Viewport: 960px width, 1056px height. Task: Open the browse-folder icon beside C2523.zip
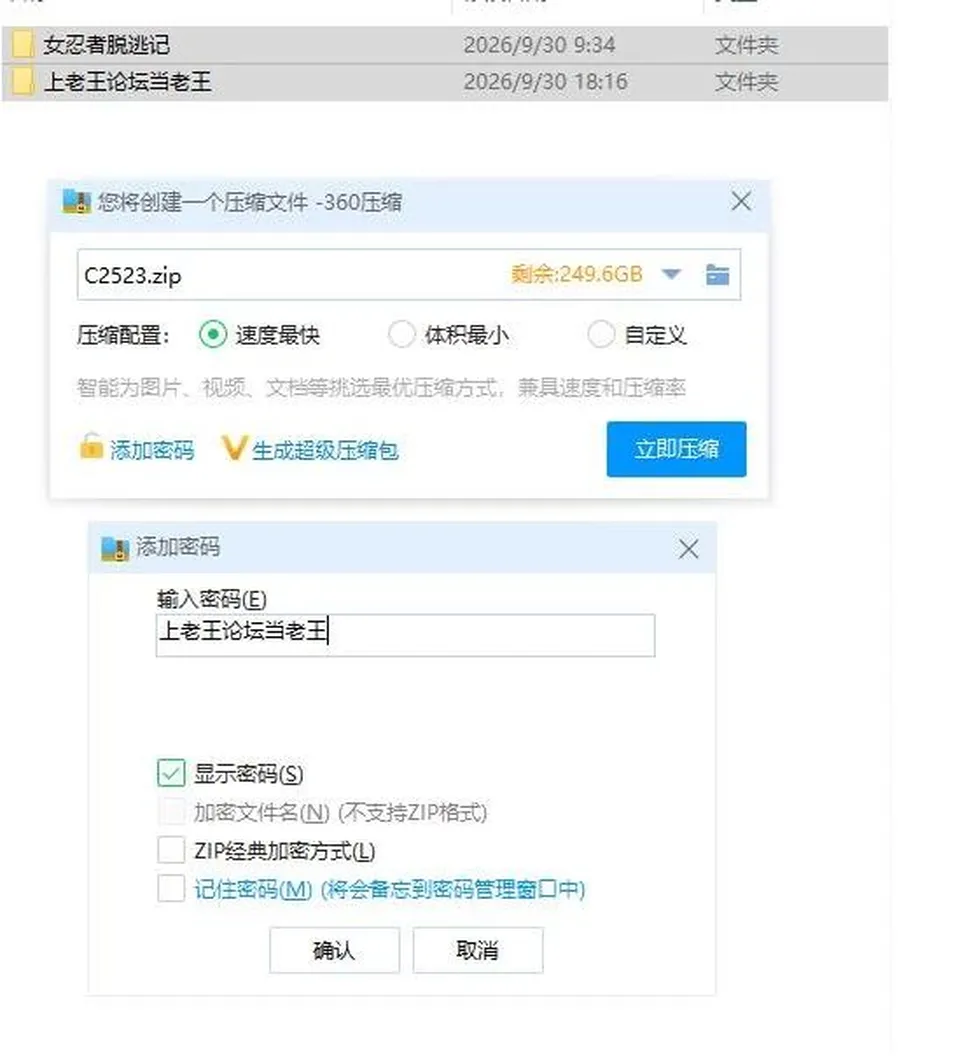tap(717, 275)
